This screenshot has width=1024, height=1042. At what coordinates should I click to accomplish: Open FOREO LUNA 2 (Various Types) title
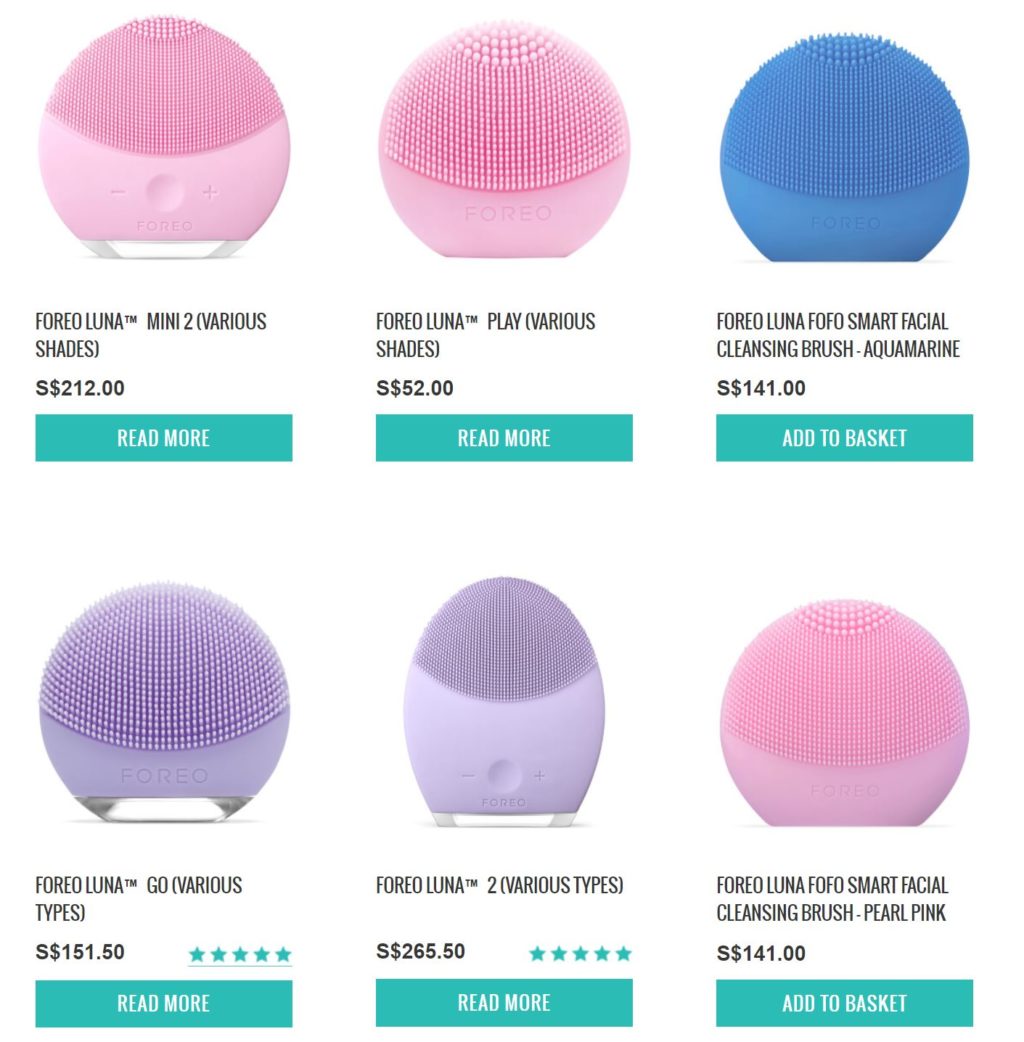click(x=500, y=885)
